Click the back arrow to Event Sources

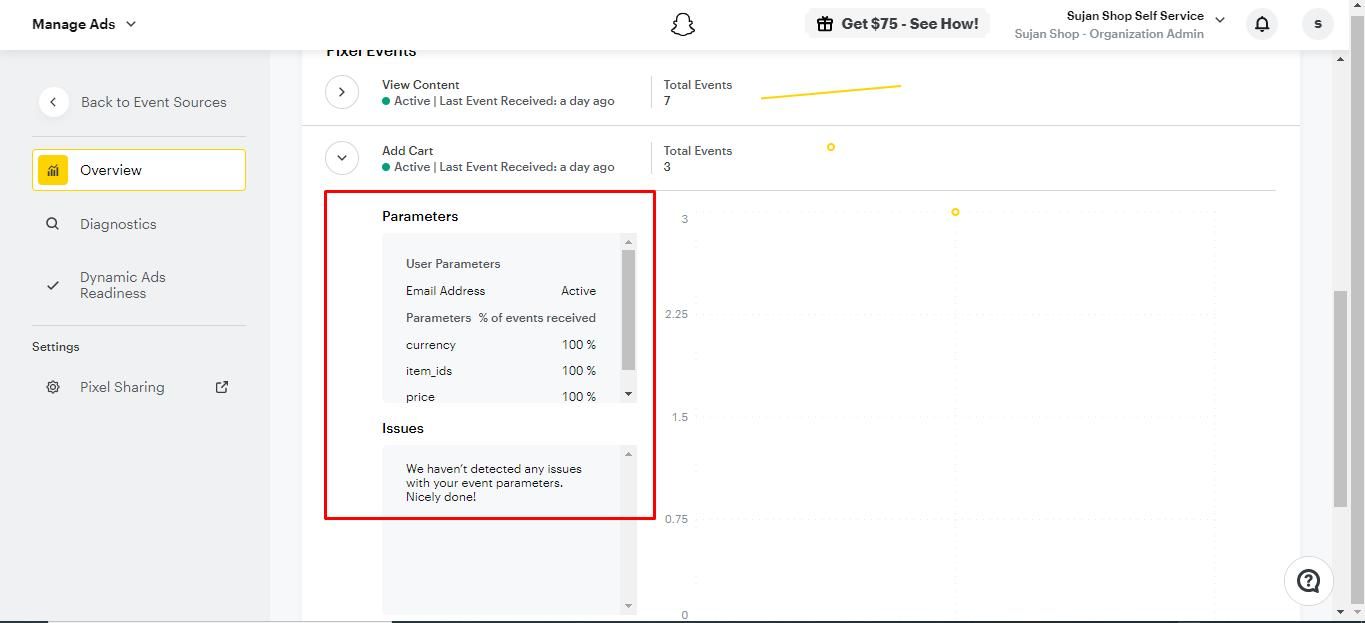tap(53, 102)
